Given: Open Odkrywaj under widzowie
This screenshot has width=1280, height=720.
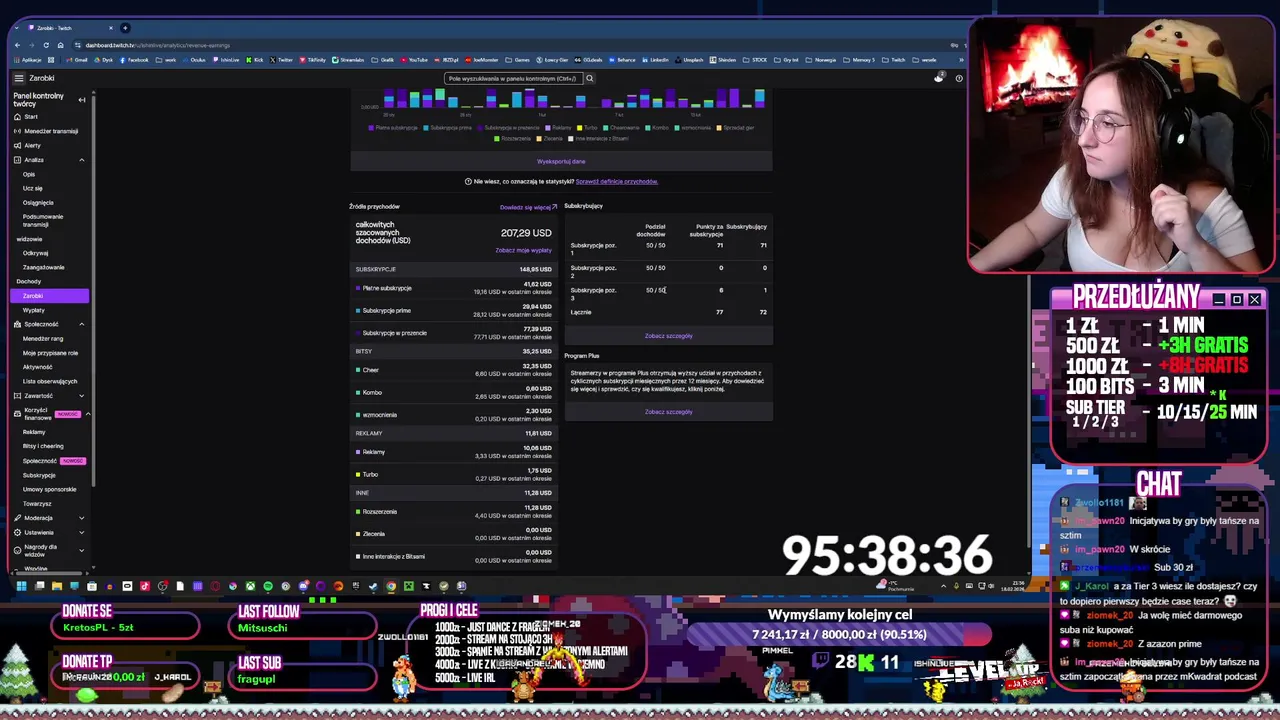Looking at the screenshot, I should click(36, 253).
